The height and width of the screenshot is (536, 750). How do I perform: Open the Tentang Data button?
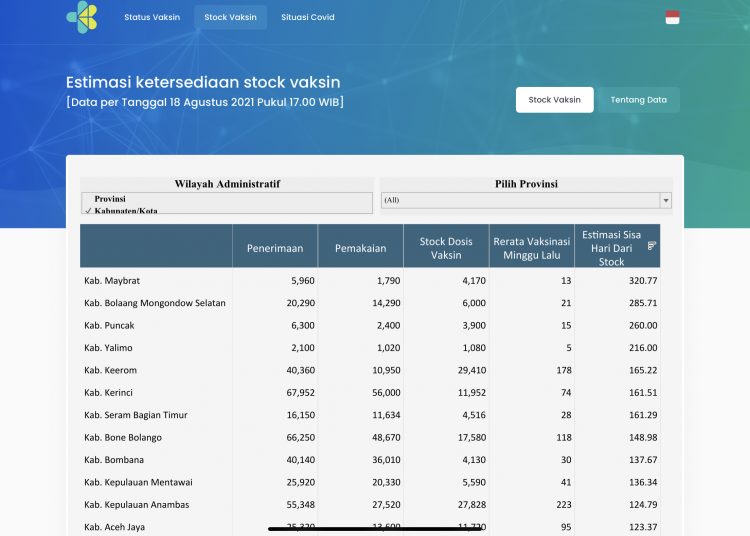(x=638, y=100)
